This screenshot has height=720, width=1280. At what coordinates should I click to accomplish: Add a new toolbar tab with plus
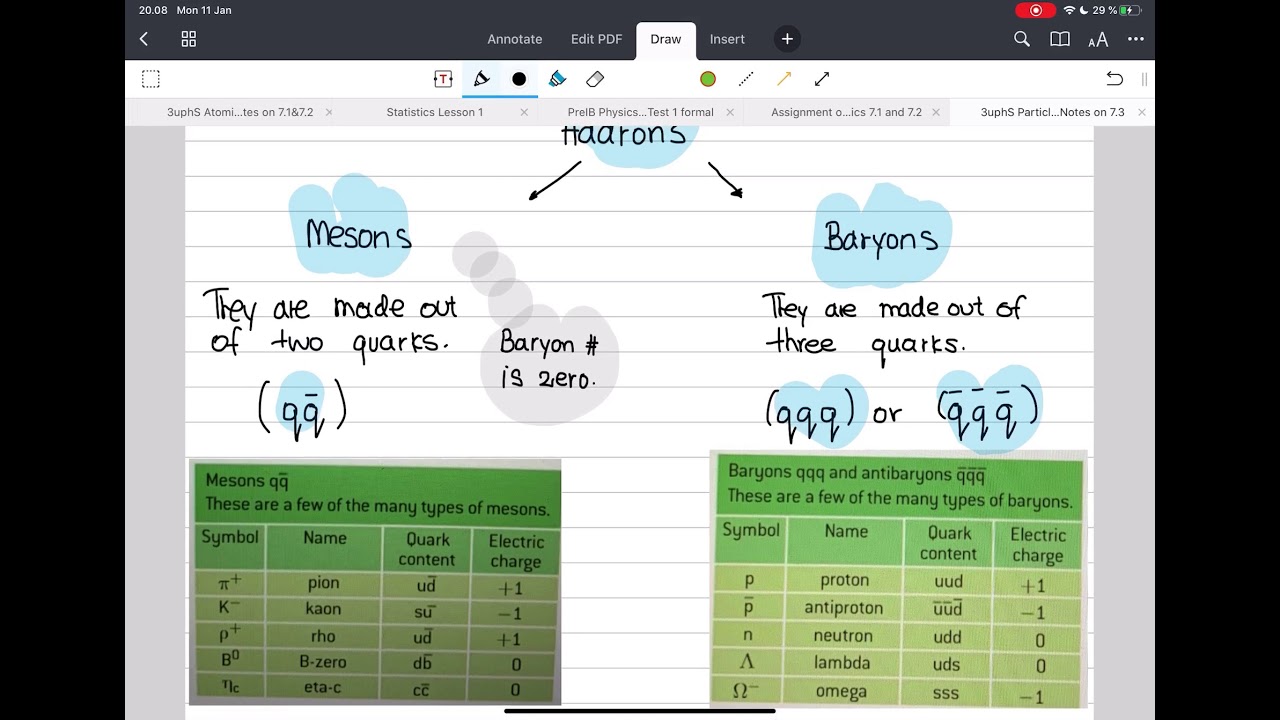point(787,39)
